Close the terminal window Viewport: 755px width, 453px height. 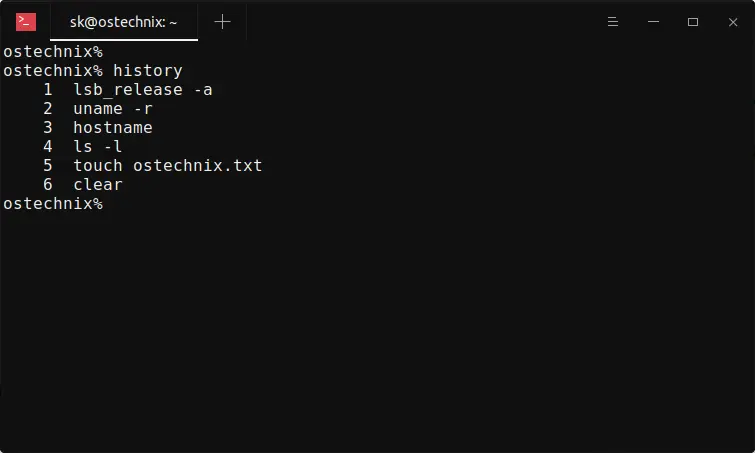[733, 22]
